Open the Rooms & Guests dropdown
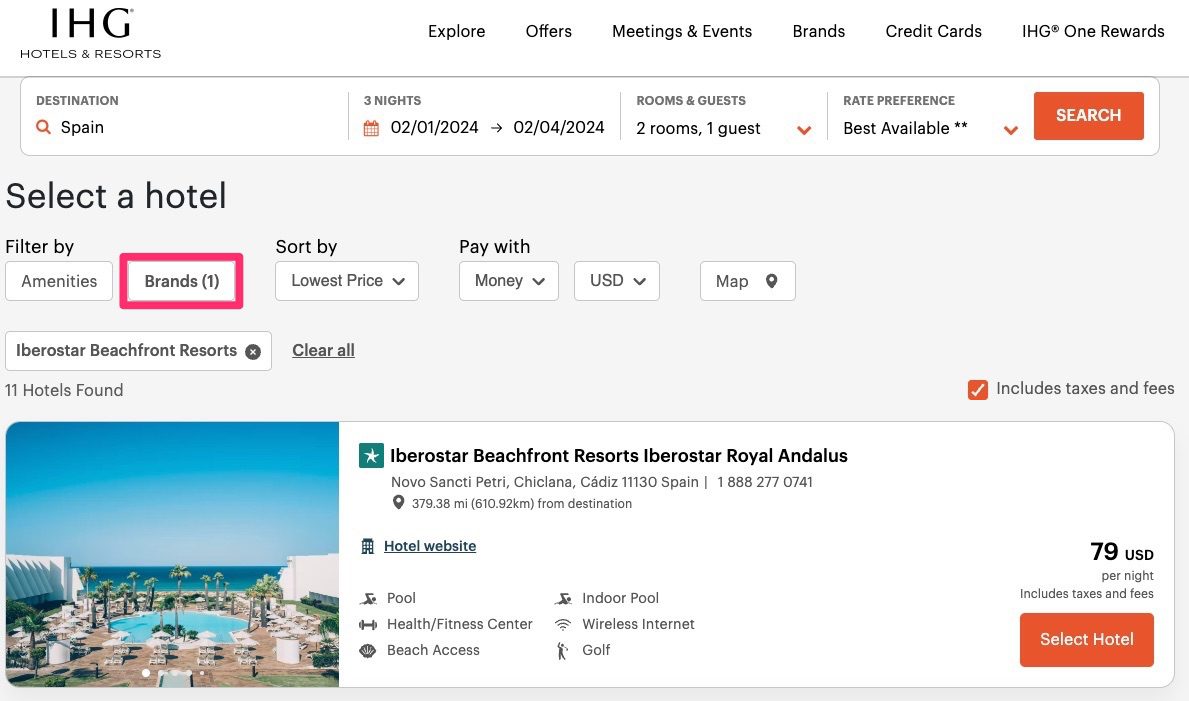 coord(804,130)
